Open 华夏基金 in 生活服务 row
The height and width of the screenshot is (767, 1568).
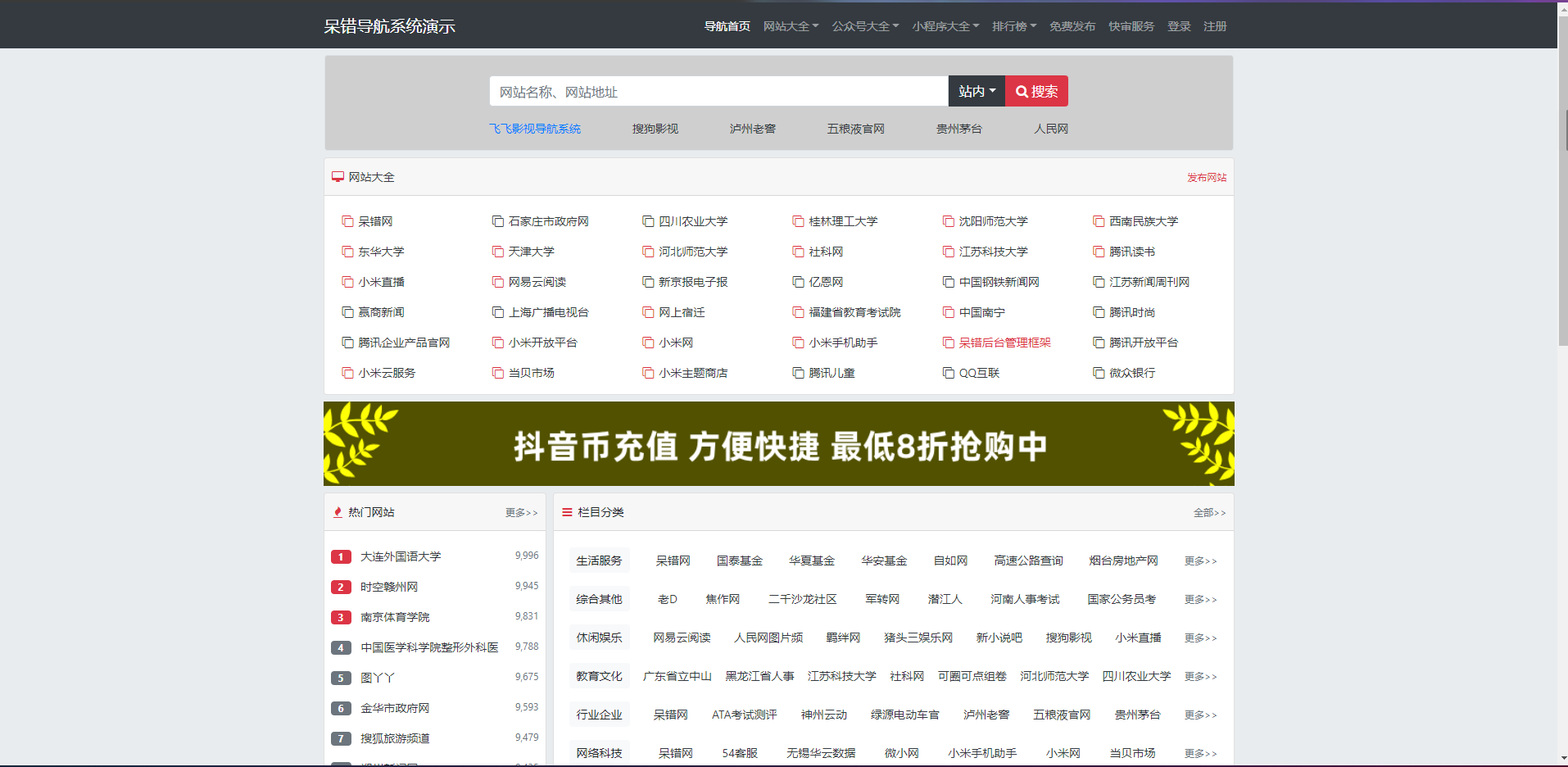coord(812,560)
